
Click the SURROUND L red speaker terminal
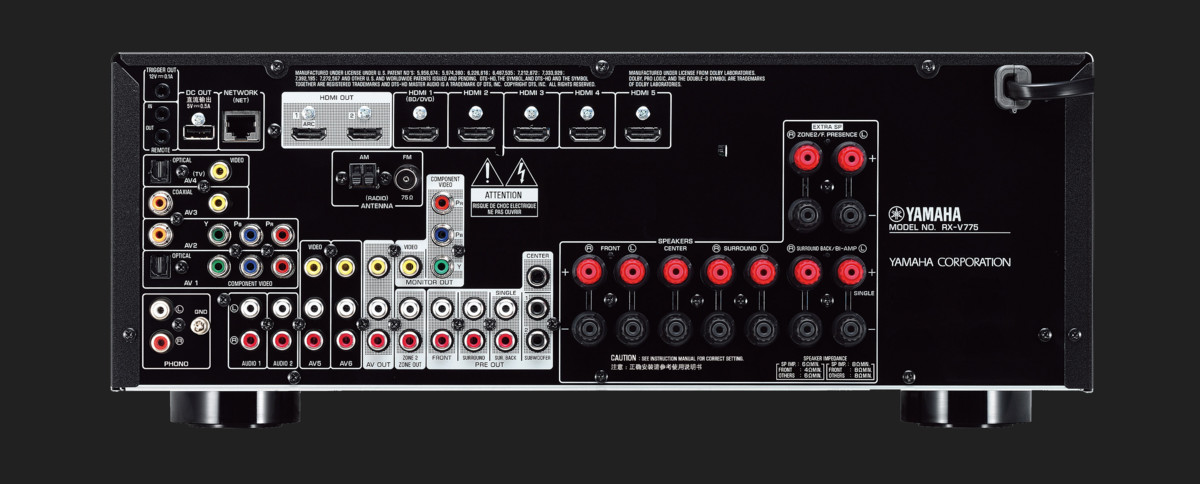point(762,270)
